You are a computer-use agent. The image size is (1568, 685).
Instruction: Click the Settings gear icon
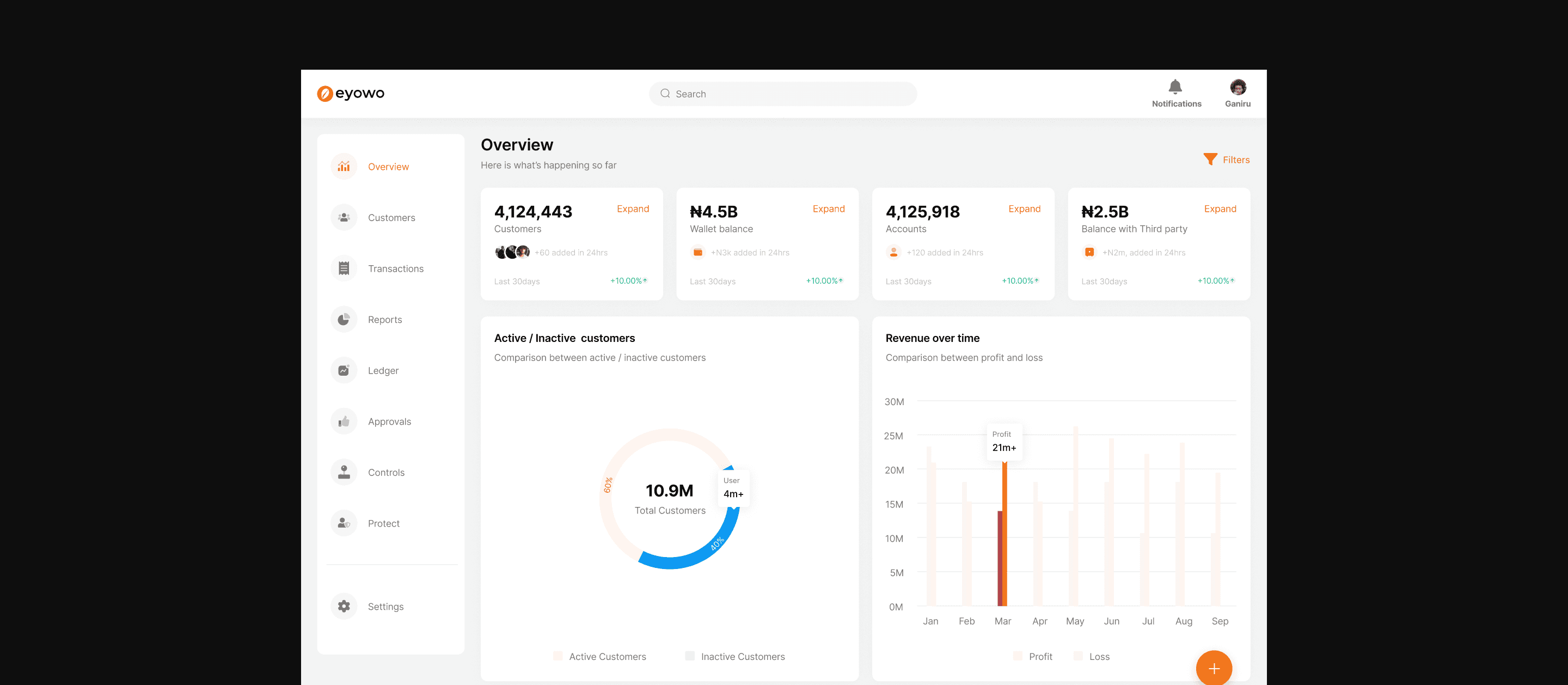(x=344, y=607)
